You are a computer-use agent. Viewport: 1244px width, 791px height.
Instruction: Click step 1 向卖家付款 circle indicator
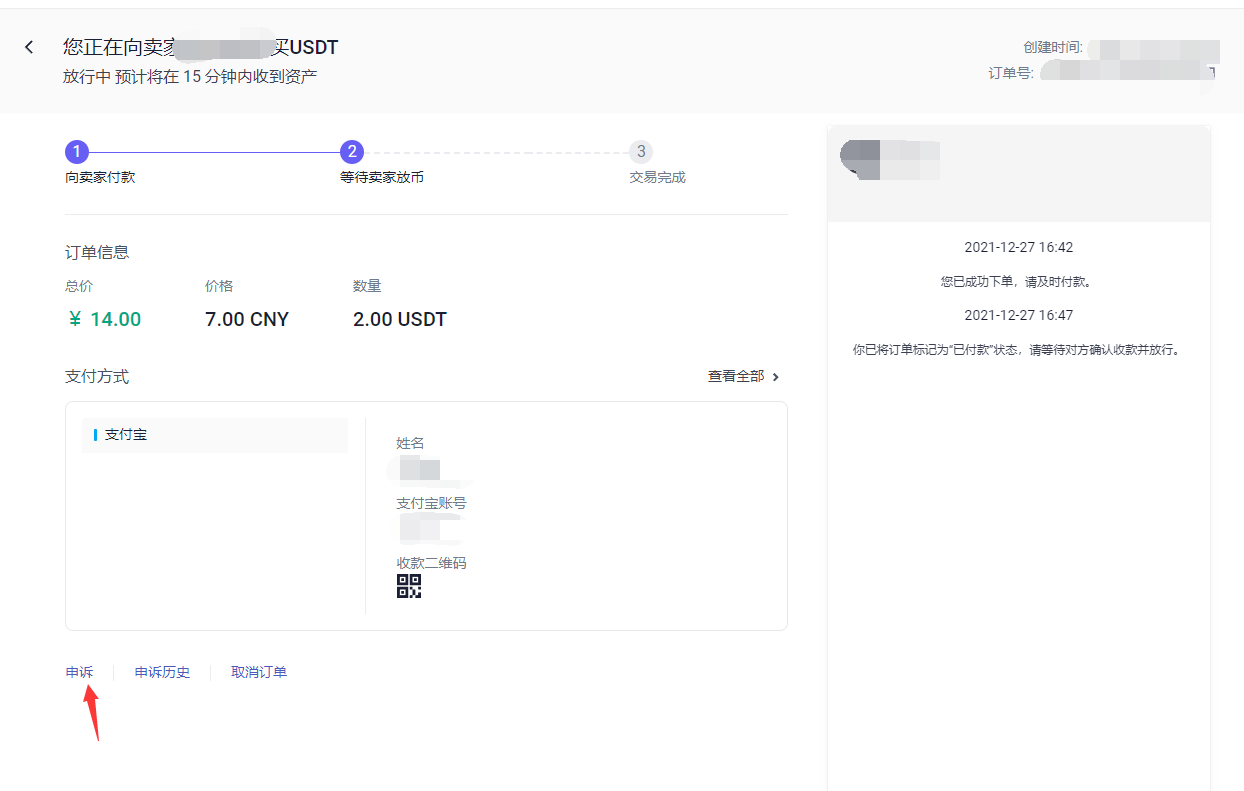coord(77,151)
